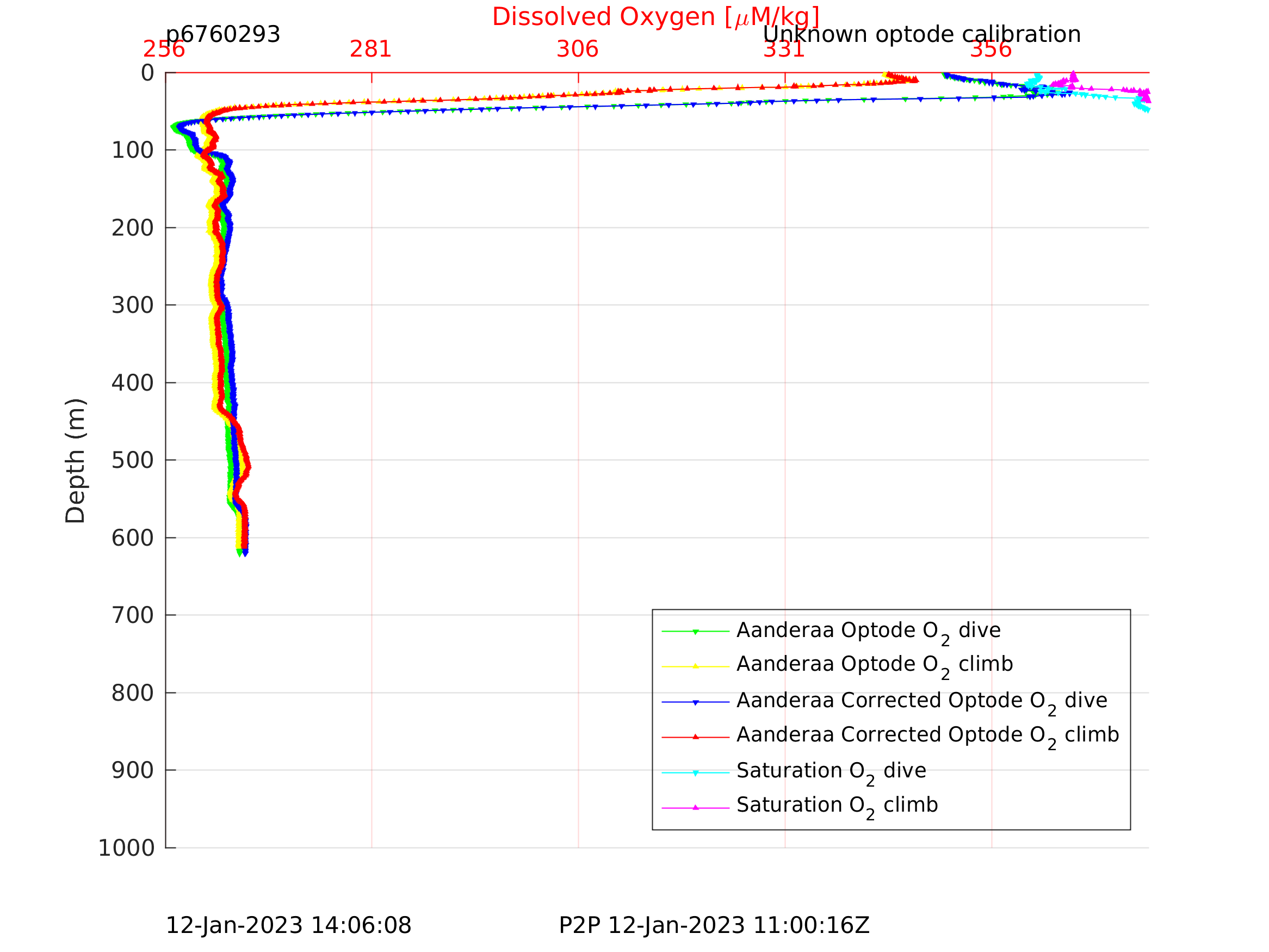Click the 800 depth tick label
This screenshot has height=952, width=1269.
[x=133, y=693]
